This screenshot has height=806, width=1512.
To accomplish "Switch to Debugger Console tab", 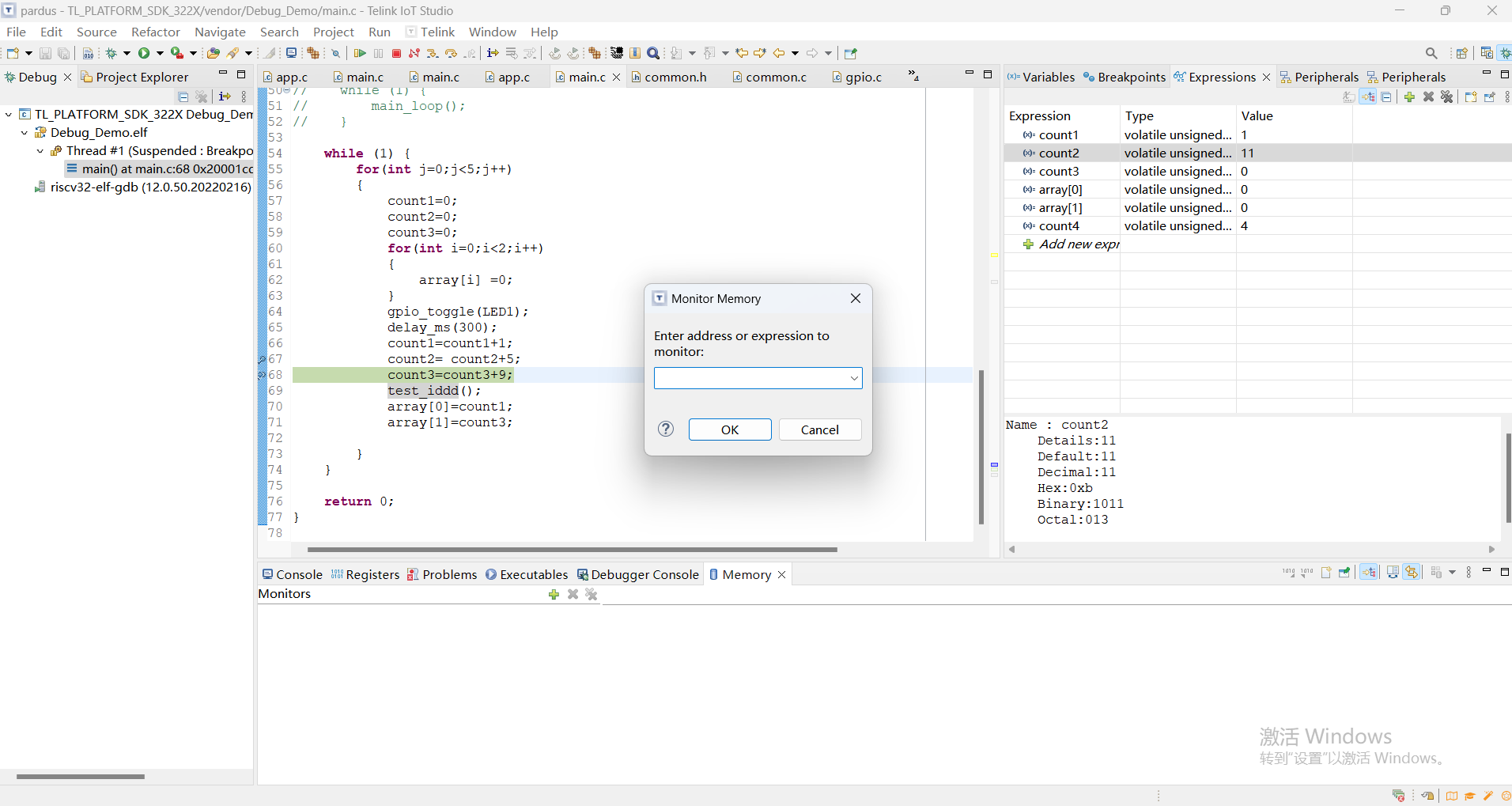I will (x=637, y=574).
